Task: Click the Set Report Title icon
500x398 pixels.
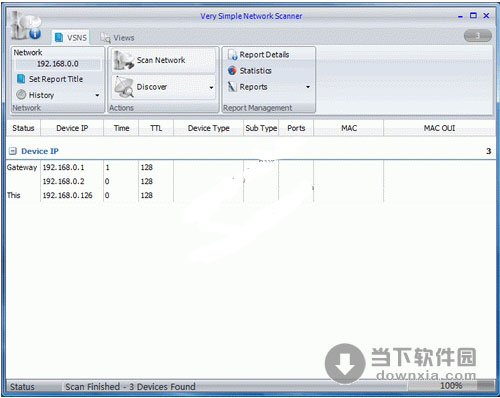Action: [x=21, y=79]
